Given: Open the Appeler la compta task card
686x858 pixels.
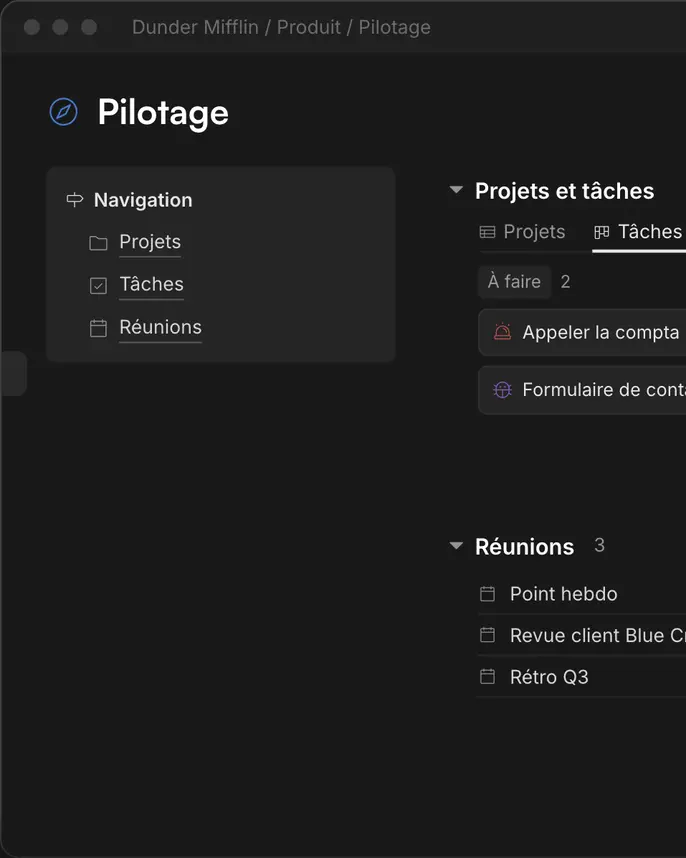Looking at the screenshot, I should point(582,333).
